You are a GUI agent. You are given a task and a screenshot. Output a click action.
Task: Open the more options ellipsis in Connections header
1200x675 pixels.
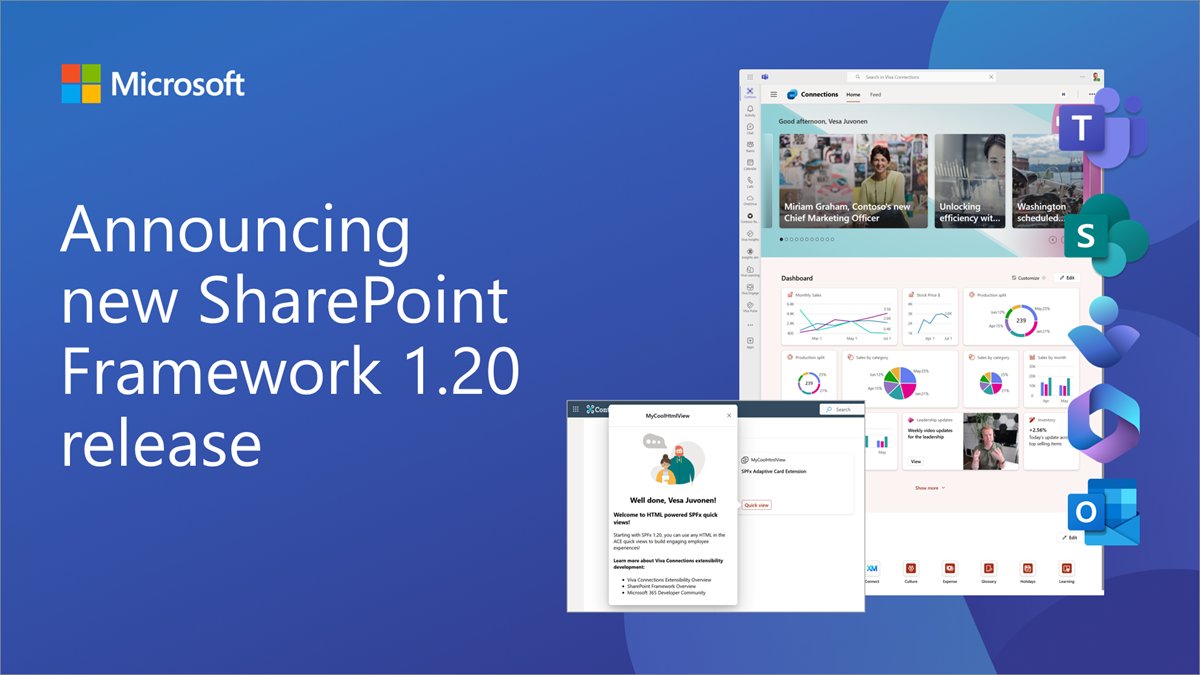click(x=1092, y=94)
